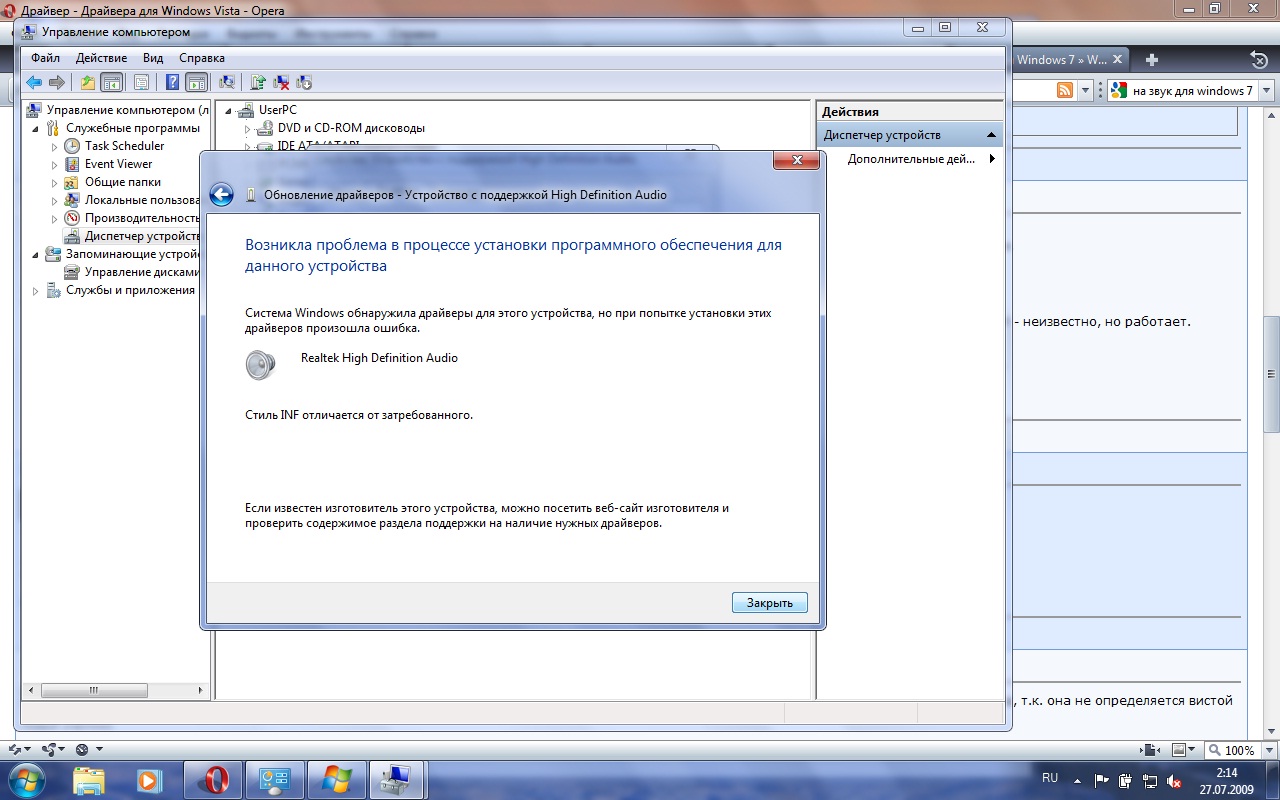Click the blue Help question mark icon
The image size is (1280, 800).
tap(172, 82)
